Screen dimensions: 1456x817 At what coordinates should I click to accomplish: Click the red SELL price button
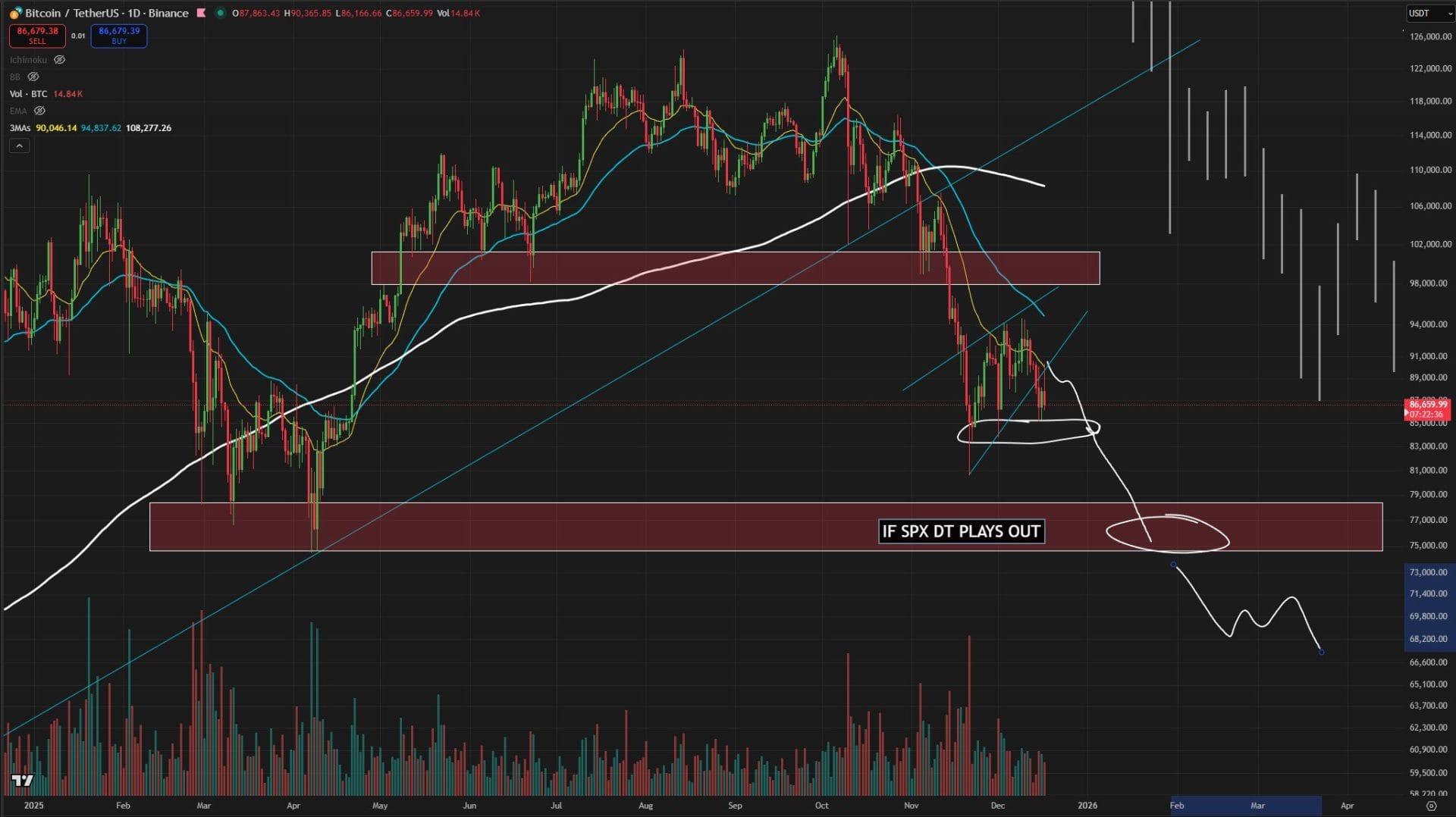[37, 35]
